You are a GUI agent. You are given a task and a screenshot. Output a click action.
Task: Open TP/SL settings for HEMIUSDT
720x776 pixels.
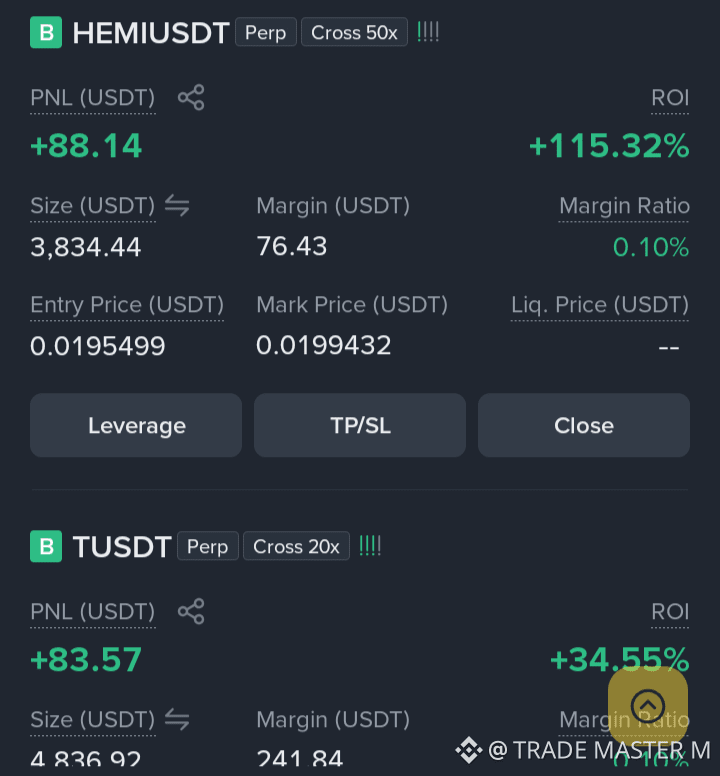point(360,425)
